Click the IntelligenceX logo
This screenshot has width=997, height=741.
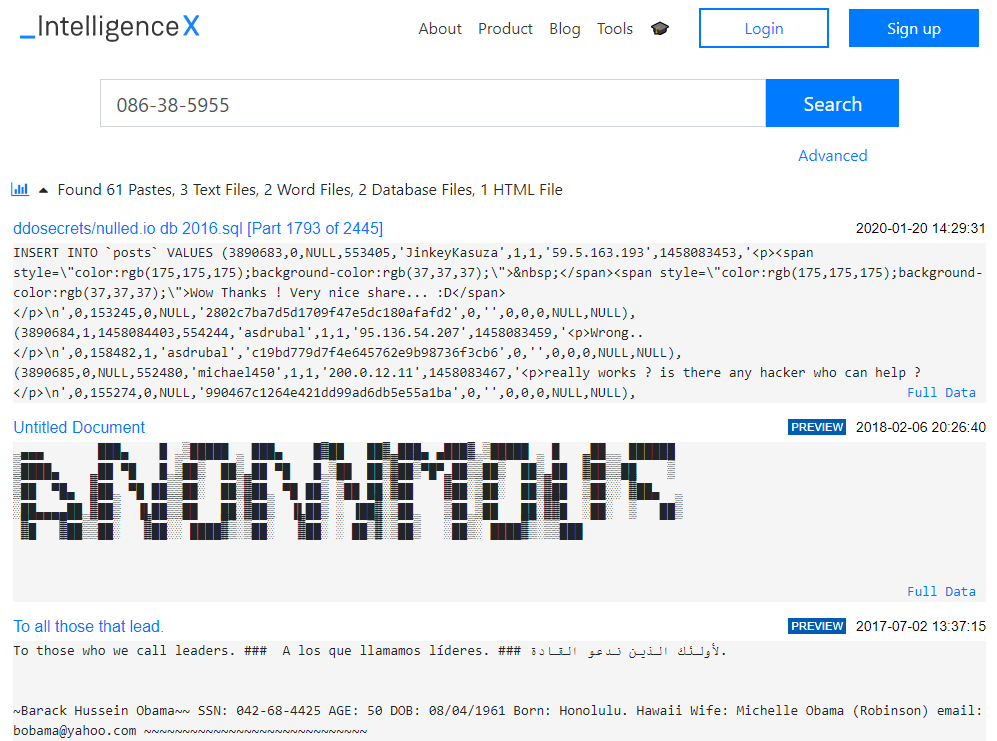click(110, 28)
